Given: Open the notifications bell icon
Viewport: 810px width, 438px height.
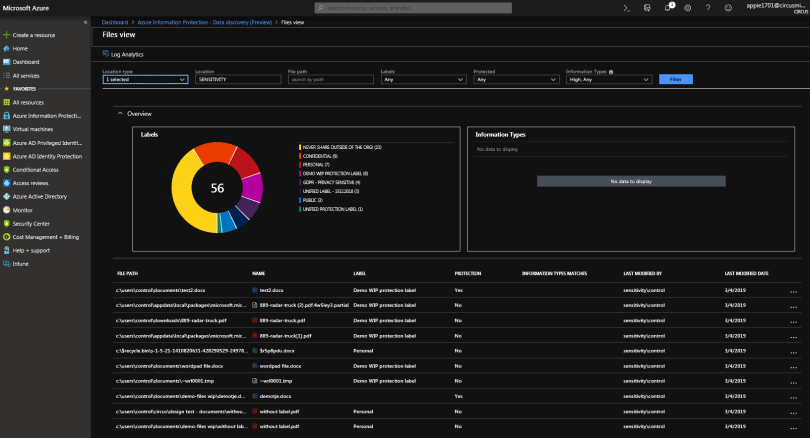Looking at the screenshot, I should coord(668,7).
